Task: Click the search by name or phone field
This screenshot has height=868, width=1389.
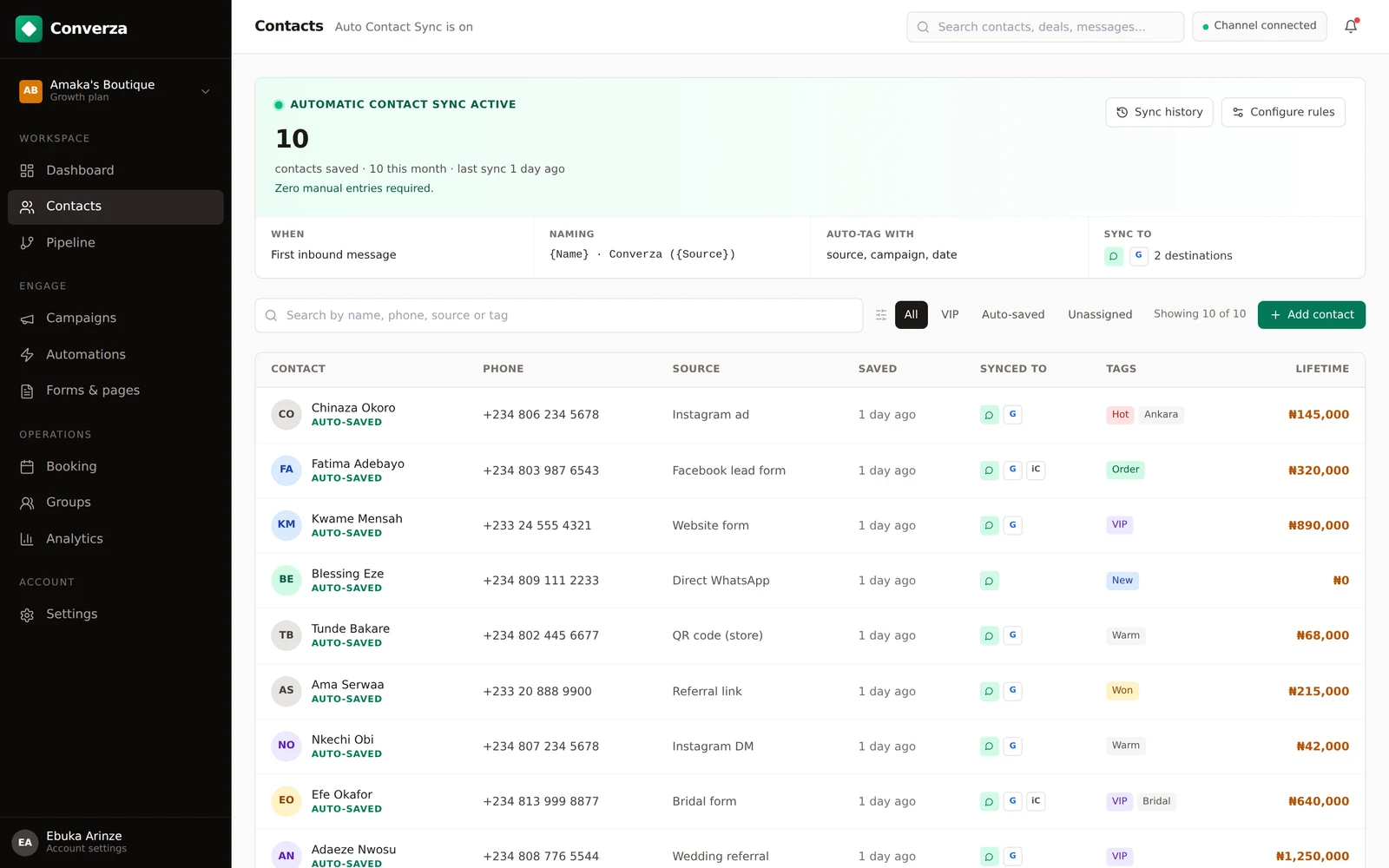Action: click(559, 315)
